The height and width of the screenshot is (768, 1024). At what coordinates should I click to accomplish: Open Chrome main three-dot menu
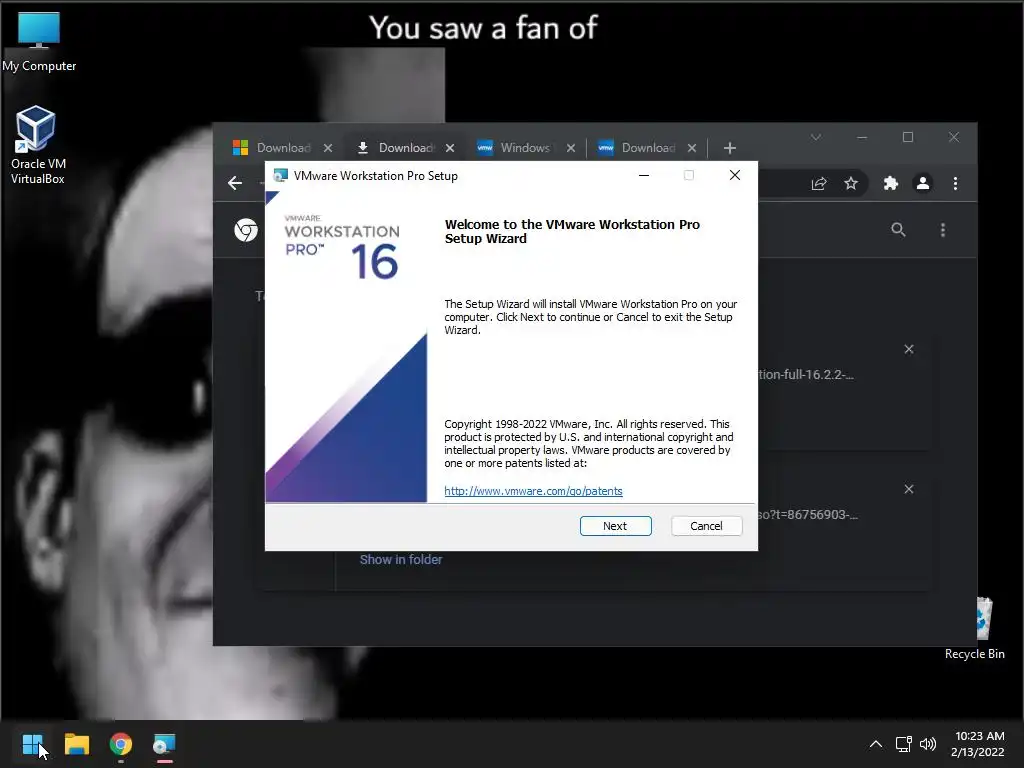tap(955, 184)
